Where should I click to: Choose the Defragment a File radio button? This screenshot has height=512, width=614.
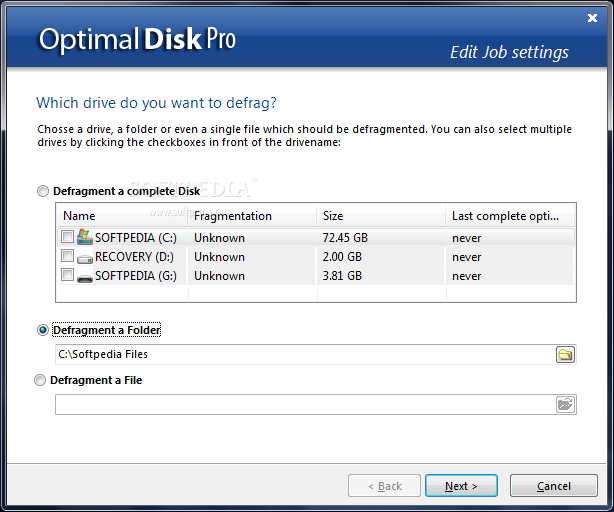tap(40, 380)
